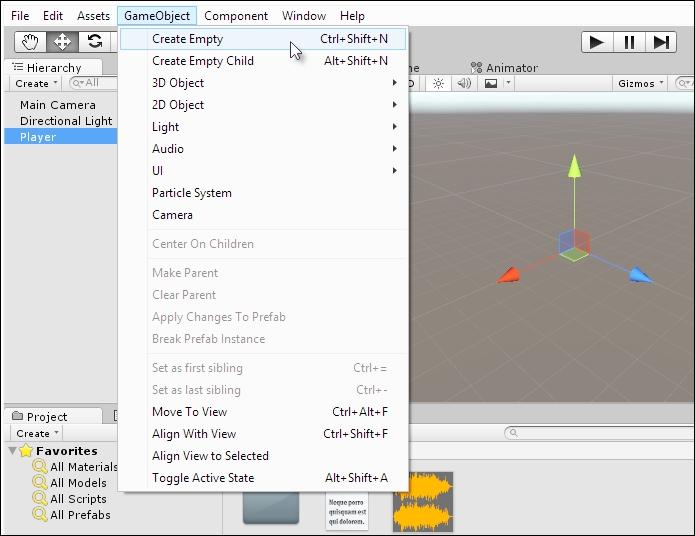This screenshot has height=536, width=695.
Task: Open the Help menu
Action: pyautogui.click(x=352, y=16)
